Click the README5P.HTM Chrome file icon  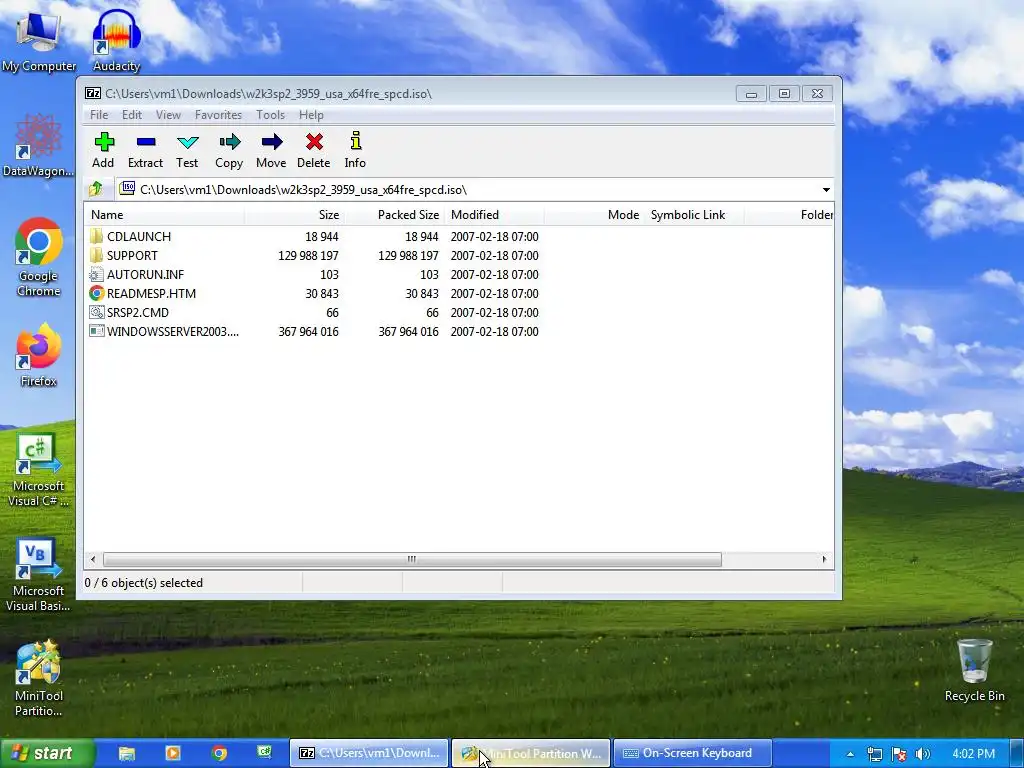coord(97,293)
